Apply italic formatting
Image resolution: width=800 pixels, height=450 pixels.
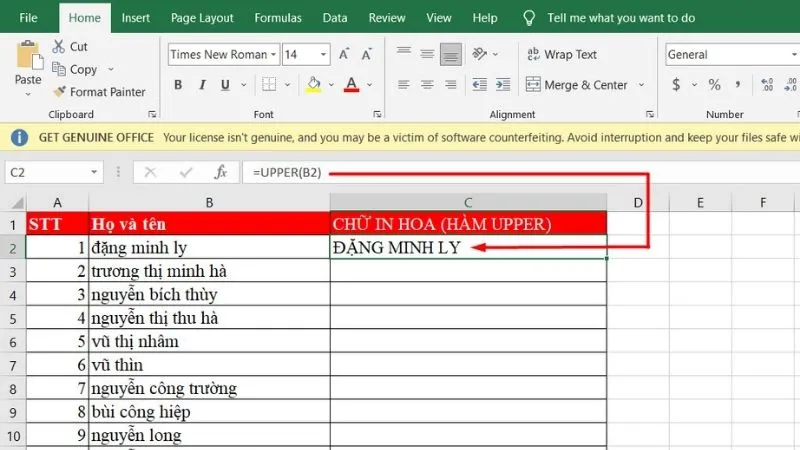203,85
